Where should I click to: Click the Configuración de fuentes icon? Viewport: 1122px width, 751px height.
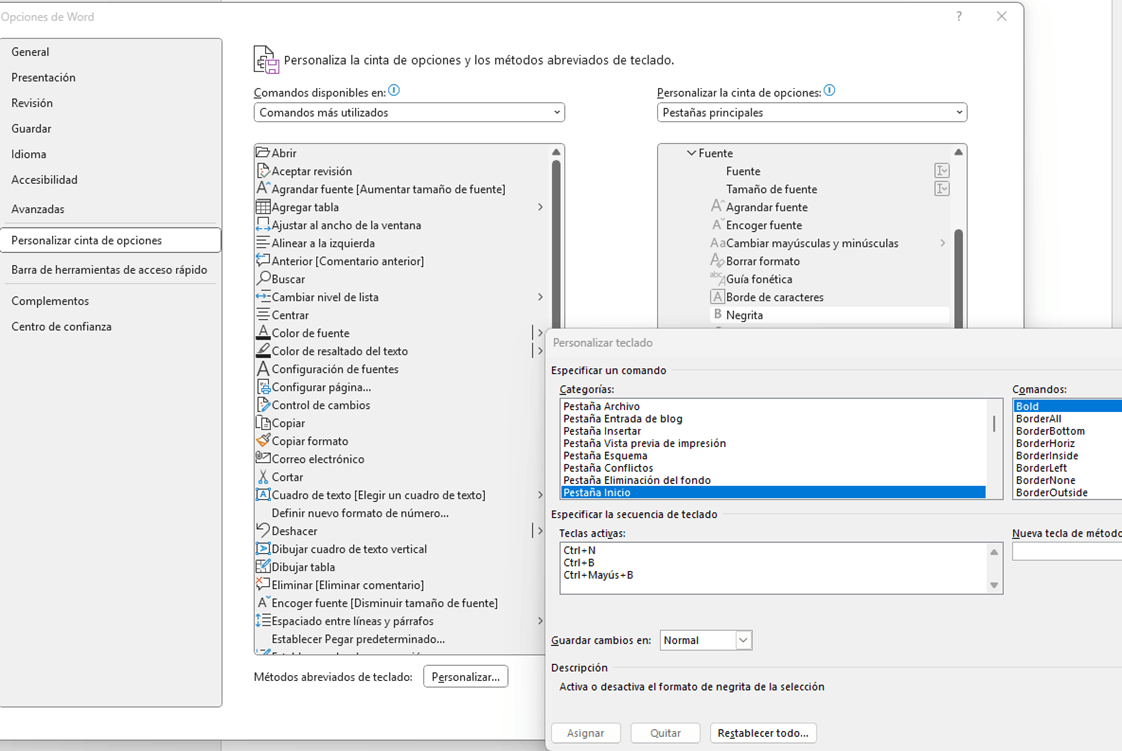[x=263, y=368]
